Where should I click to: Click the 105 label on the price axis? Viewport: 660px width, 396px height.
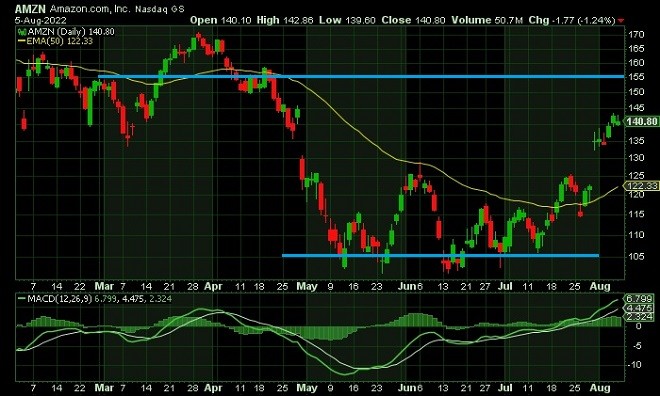click(x=636, y=256)
